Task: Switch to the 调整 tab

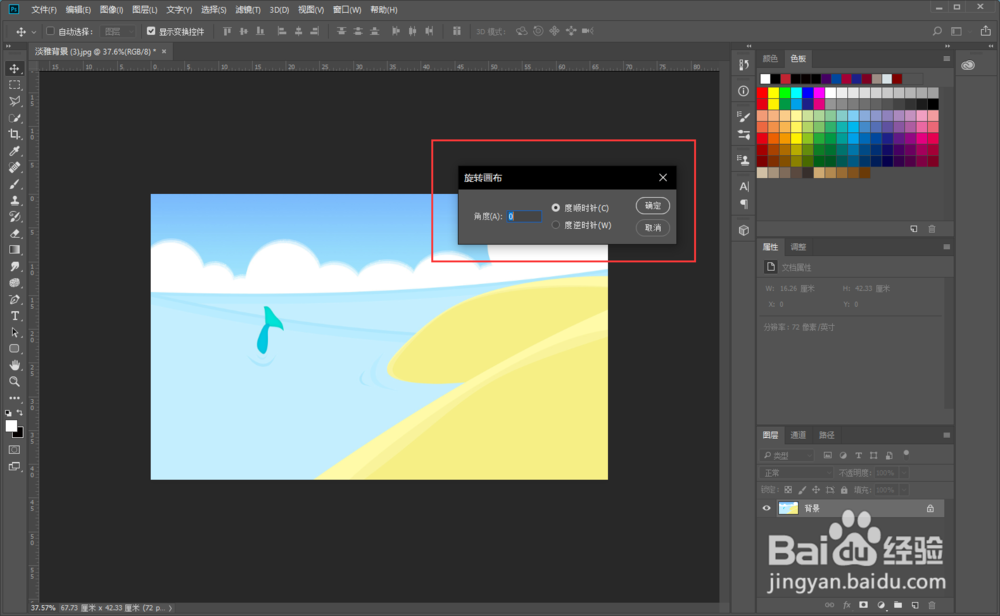Action: tap(798, 247)
